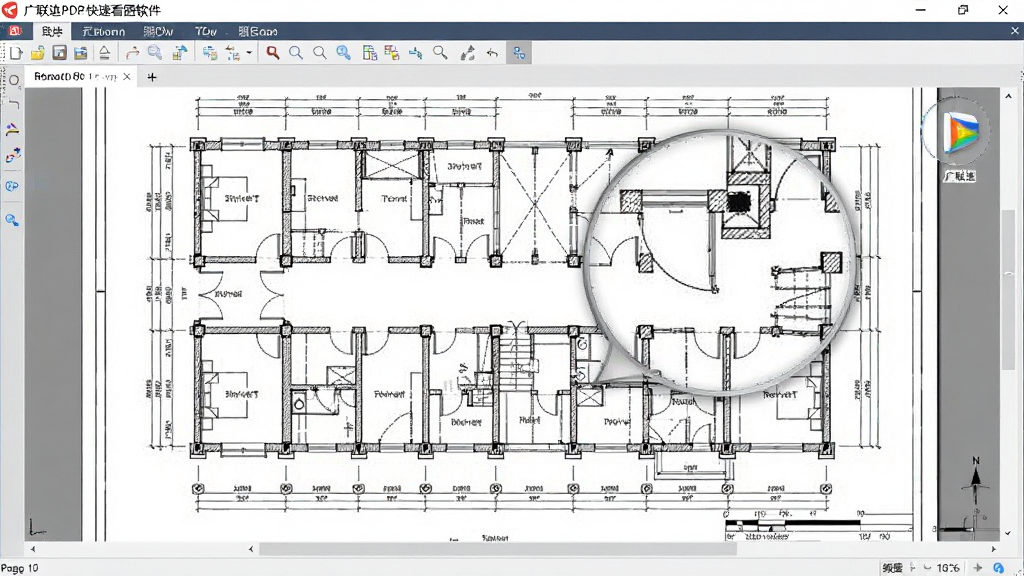Click the orange curved arrow toolbar icon
The width and height of the screenshot is (1024, 576).
(133, 53)
